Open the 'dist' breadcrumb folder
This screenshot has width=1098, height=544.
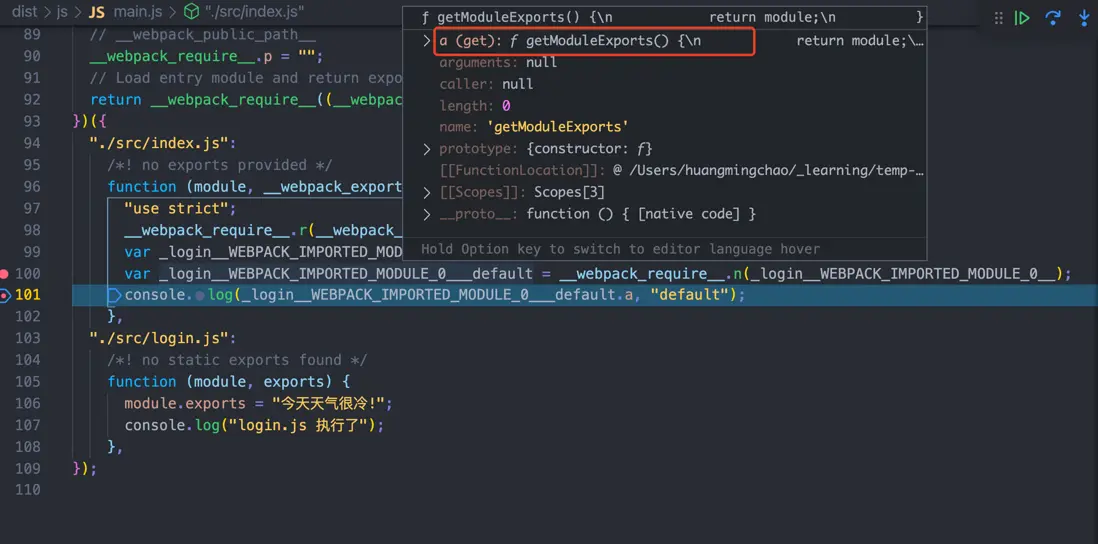25,12
